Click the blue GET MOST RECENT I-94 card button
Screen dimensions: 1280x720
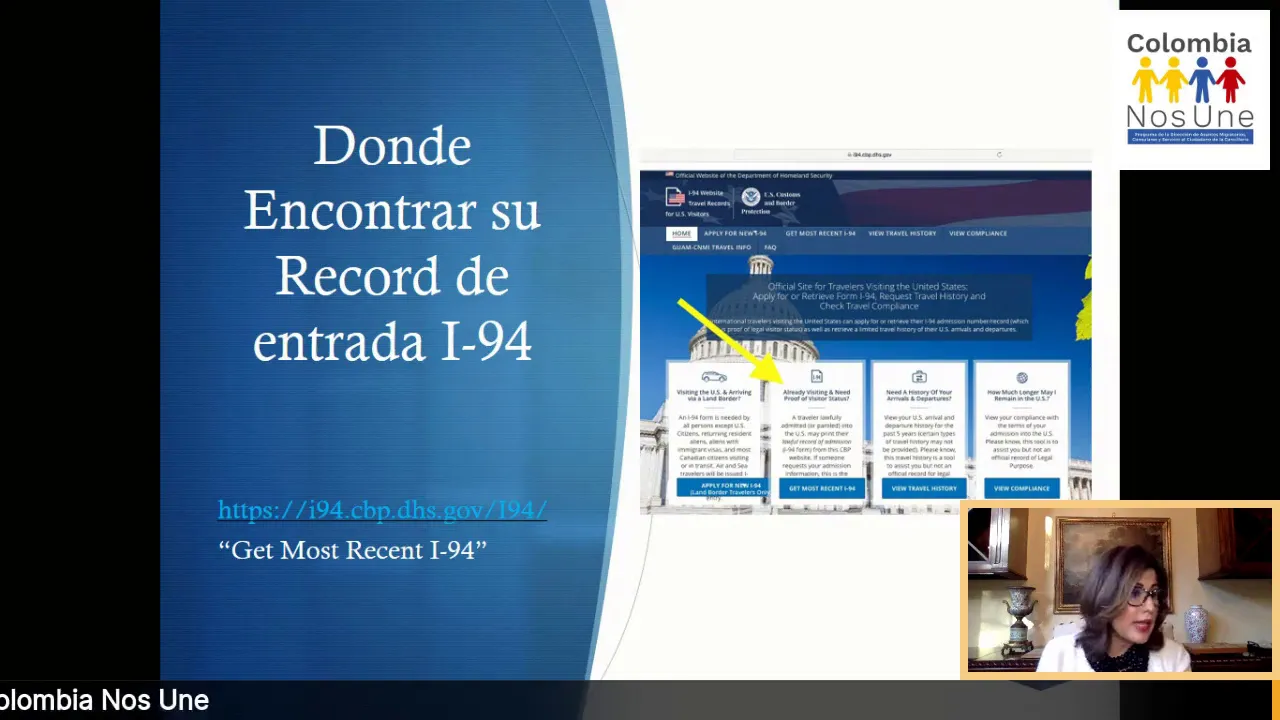coord(822,488)
